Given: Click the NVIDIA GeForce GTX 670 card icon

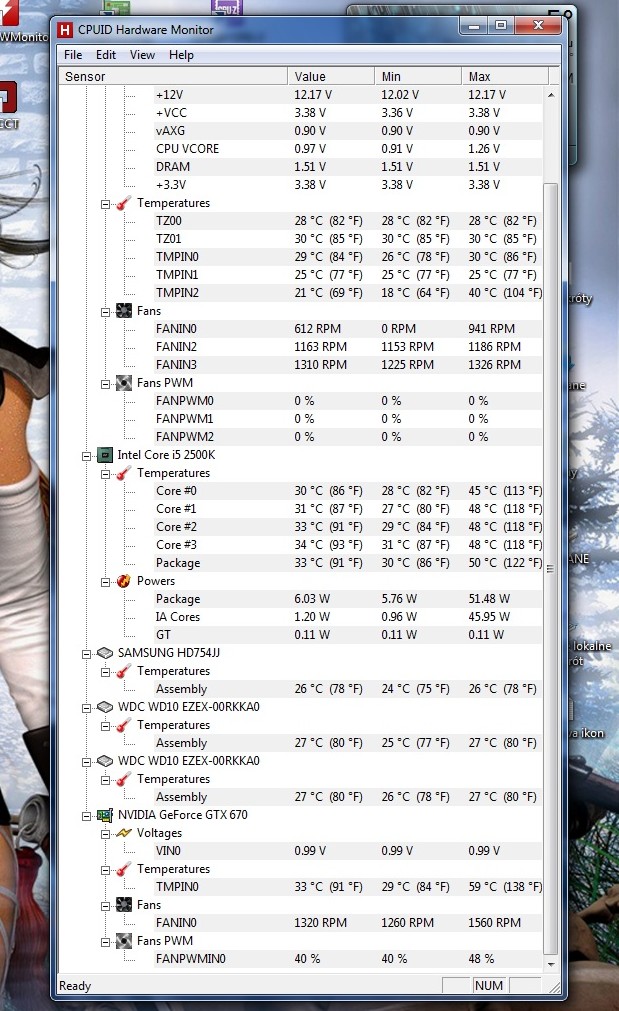Looking at the screenshot, I should 104,815.
